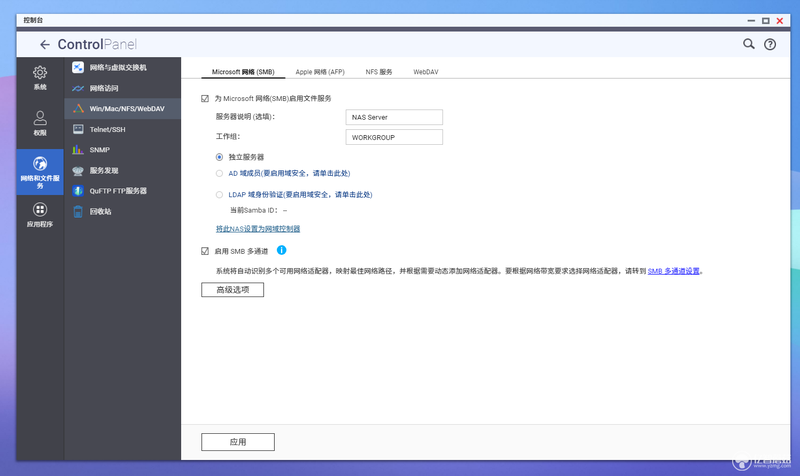800x476 pixels.
Task: Open the help question mark icon
Action: pyautogui.click(x=770, y=44)
